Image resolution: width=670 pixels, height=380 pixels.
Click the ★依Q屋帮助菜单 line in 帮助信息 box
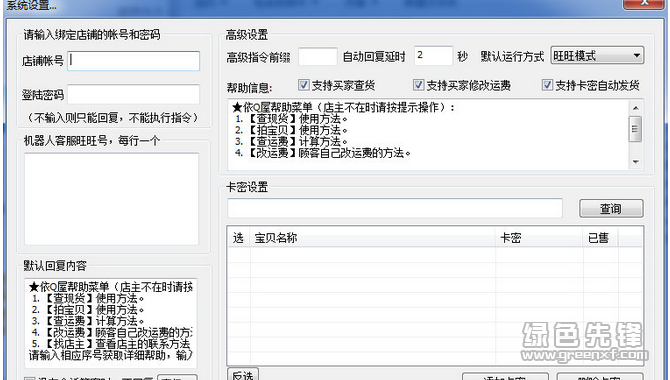click(x=344, y=107)
